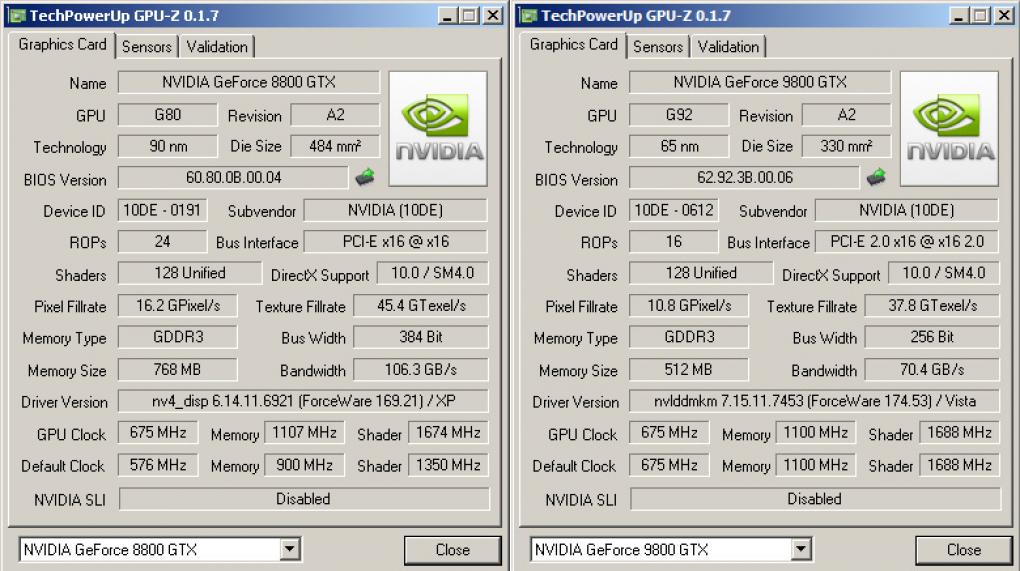Click the Die Size value 330 mm²
This screenshot has width=1020, height=571.
[x=846, y=146]
